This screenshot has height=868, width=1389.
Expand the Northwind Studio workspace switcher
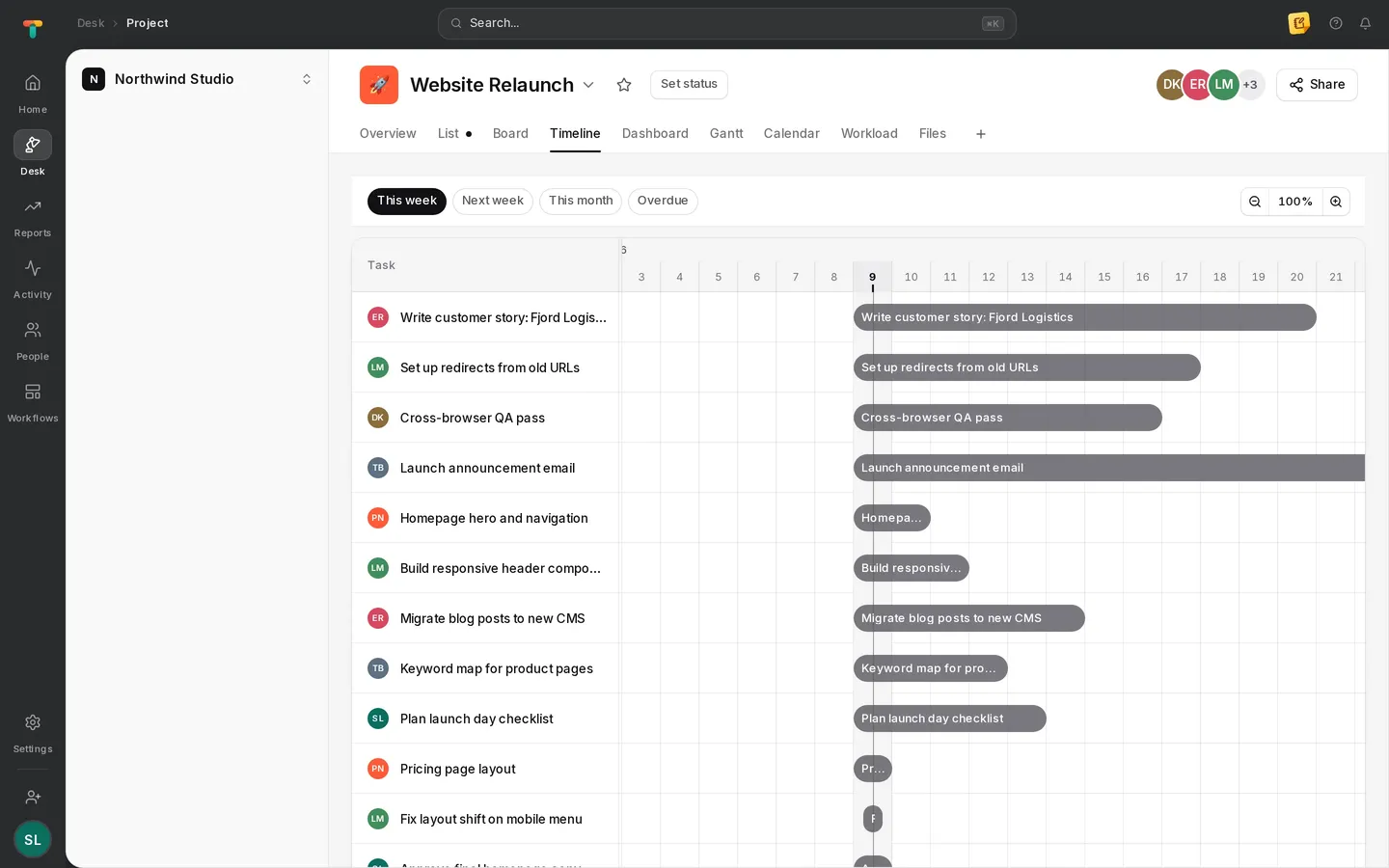tap(307, 79)
